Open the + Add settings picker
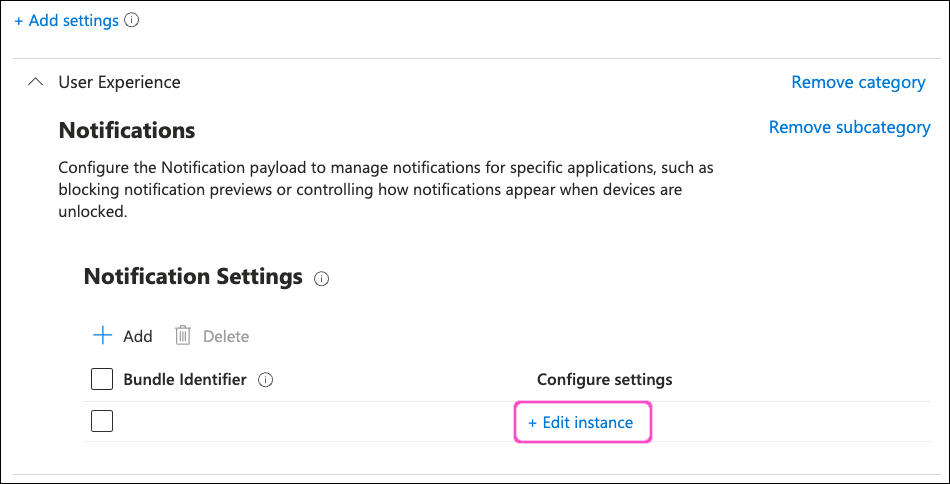 coord(66,20)
